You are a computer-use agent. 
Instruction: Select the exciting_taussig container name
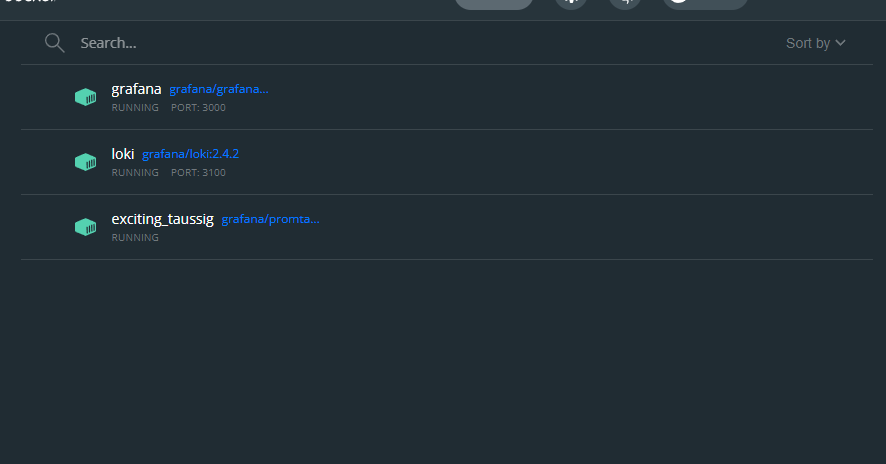coord(162,219)
